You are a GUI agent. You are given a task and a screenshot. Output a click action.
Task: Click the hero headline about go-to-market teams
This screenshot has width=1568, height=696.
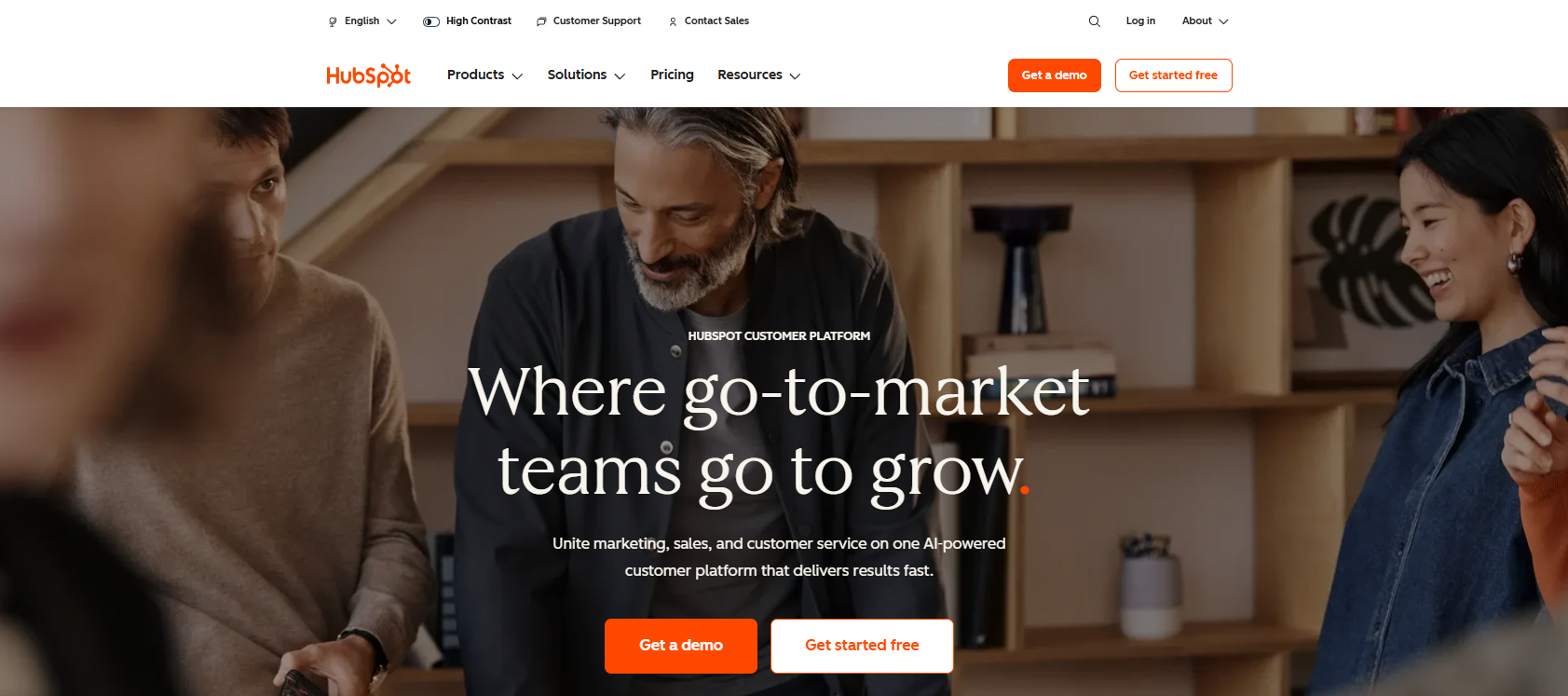point(779,431)
